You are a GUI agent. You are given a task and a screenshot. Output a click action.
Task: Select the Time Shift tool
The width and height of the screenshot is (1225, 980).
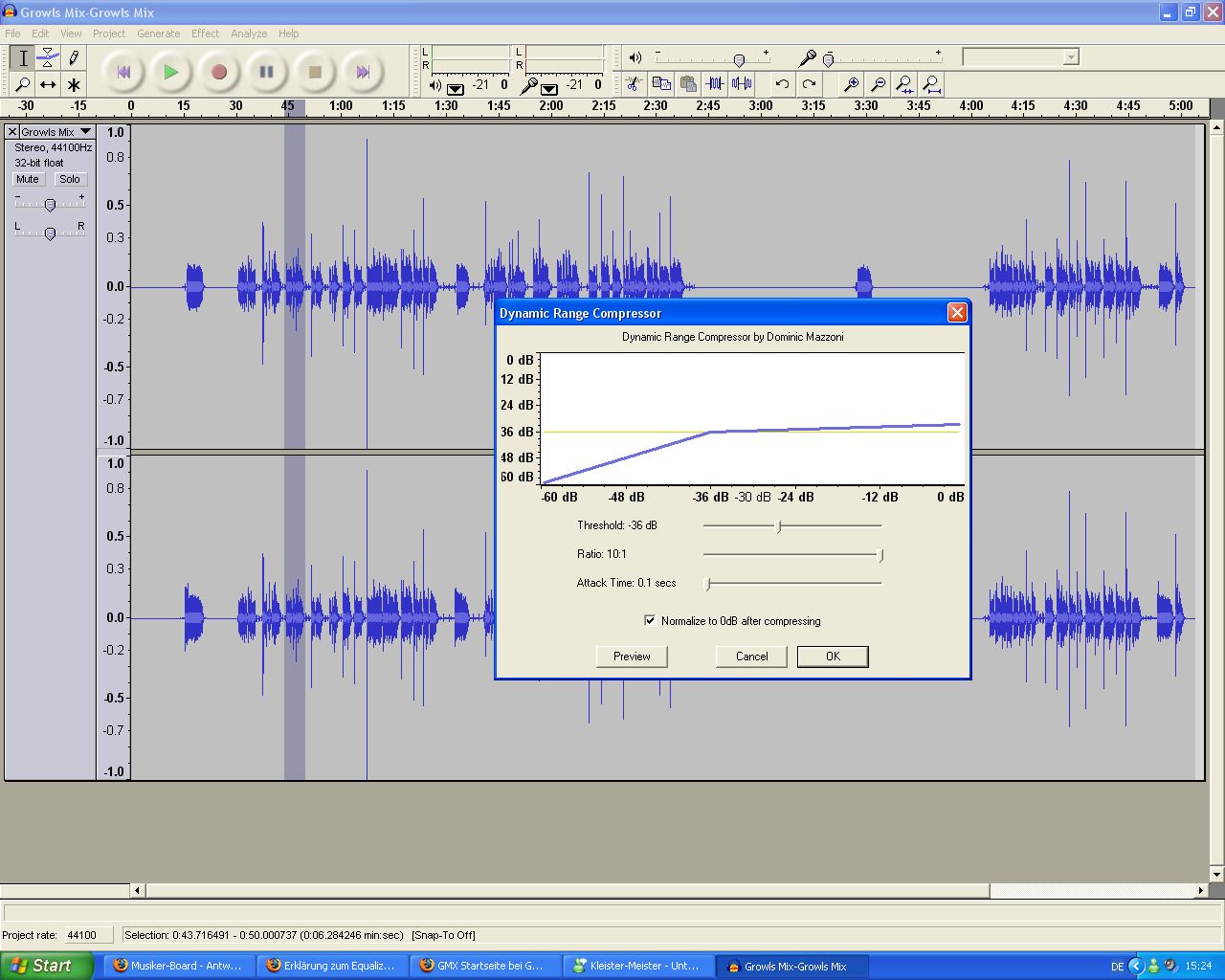pyautogui.click(x=48, y=84)
